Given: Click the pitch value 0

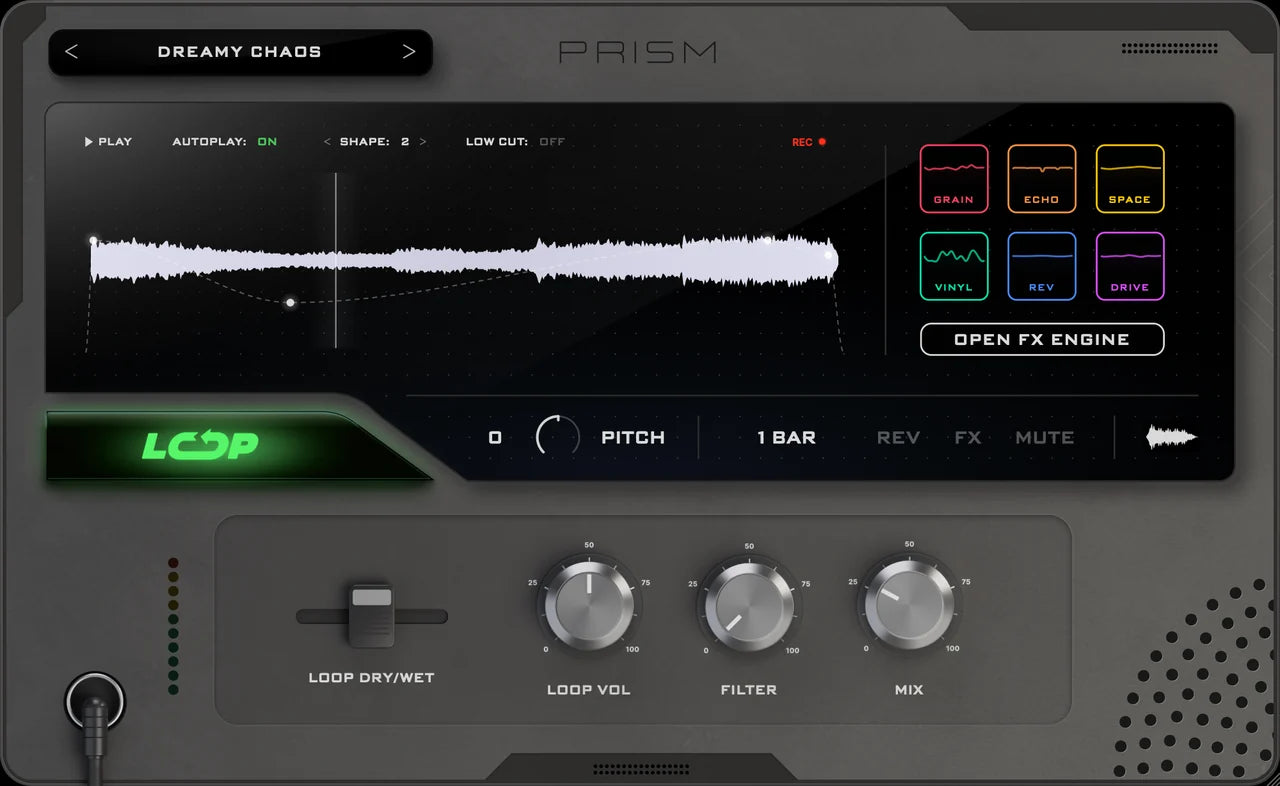Looking at the screenshot, I should tap(495, 437).
